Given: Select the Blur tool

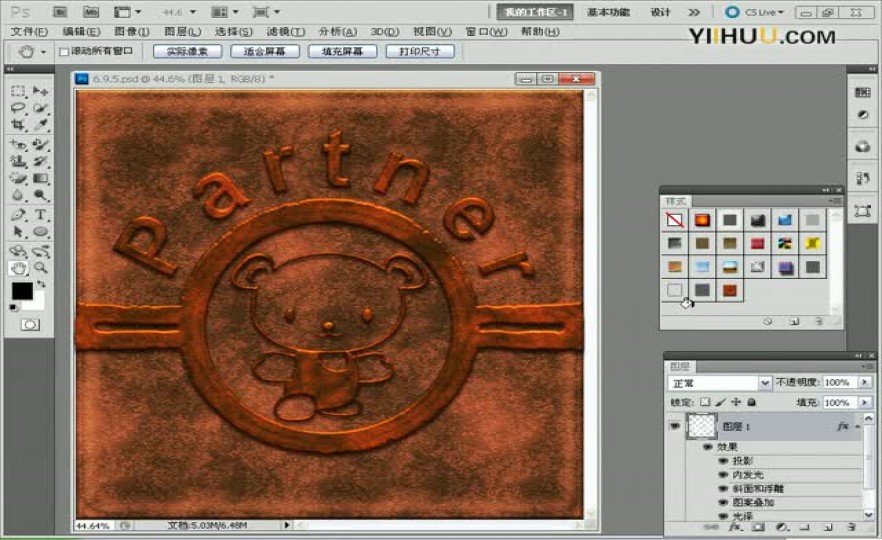Looking at the screenshot, I should 18,196.
